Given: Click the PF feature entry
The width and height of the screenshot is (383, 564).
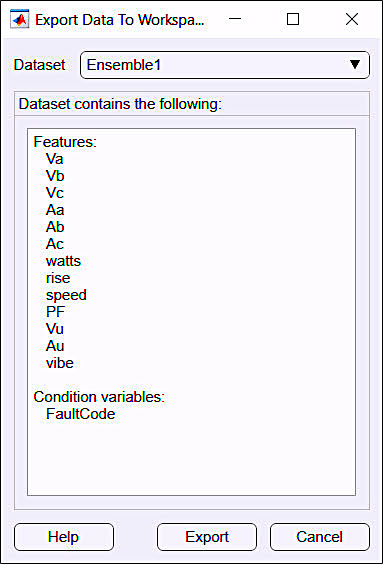Looking at the screenshot, I should coord(55,312).
